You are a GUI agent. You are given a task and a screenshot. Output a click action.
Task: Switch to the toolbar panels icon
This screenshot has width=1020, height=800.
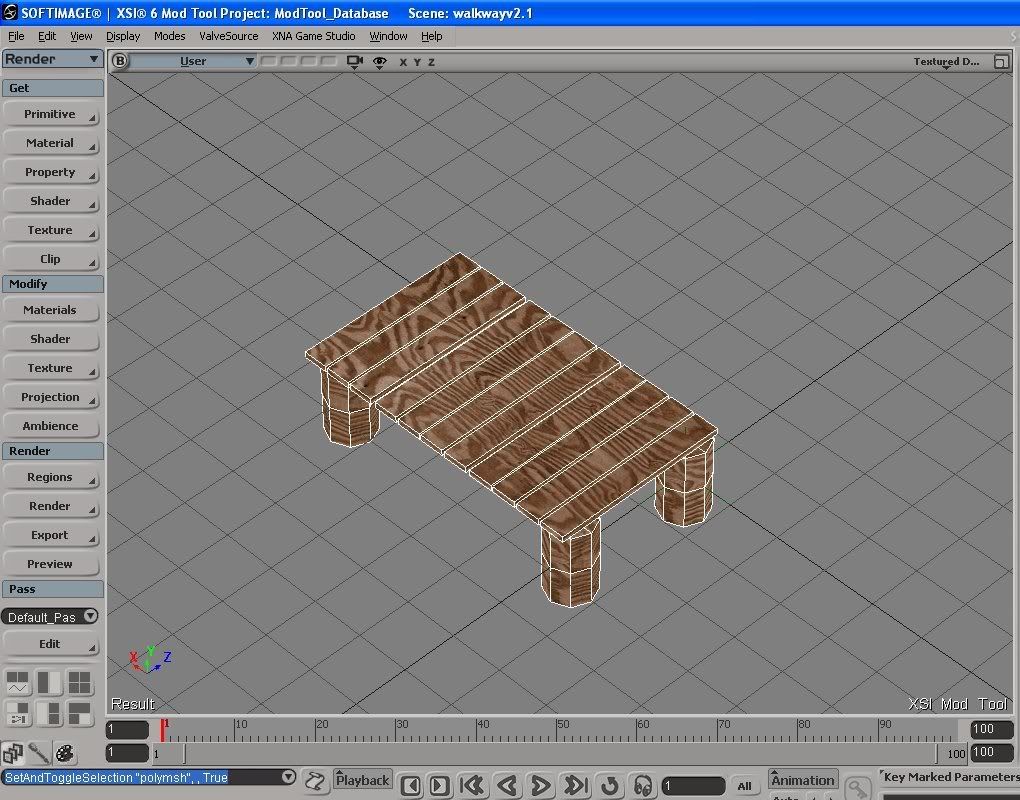click(12, 753)
